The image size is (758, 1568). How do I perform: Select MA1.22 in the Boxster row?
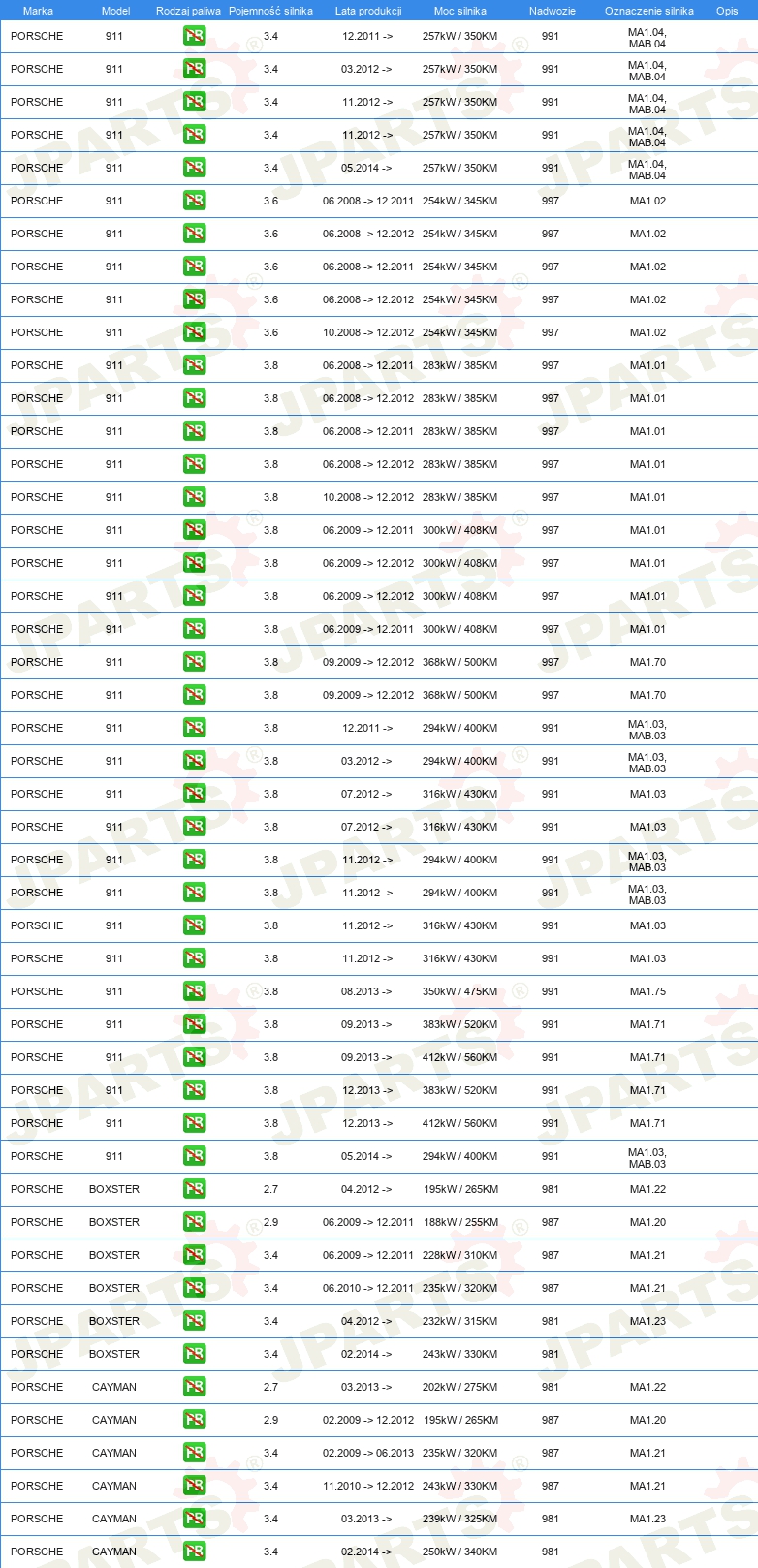pos(647,1189)
